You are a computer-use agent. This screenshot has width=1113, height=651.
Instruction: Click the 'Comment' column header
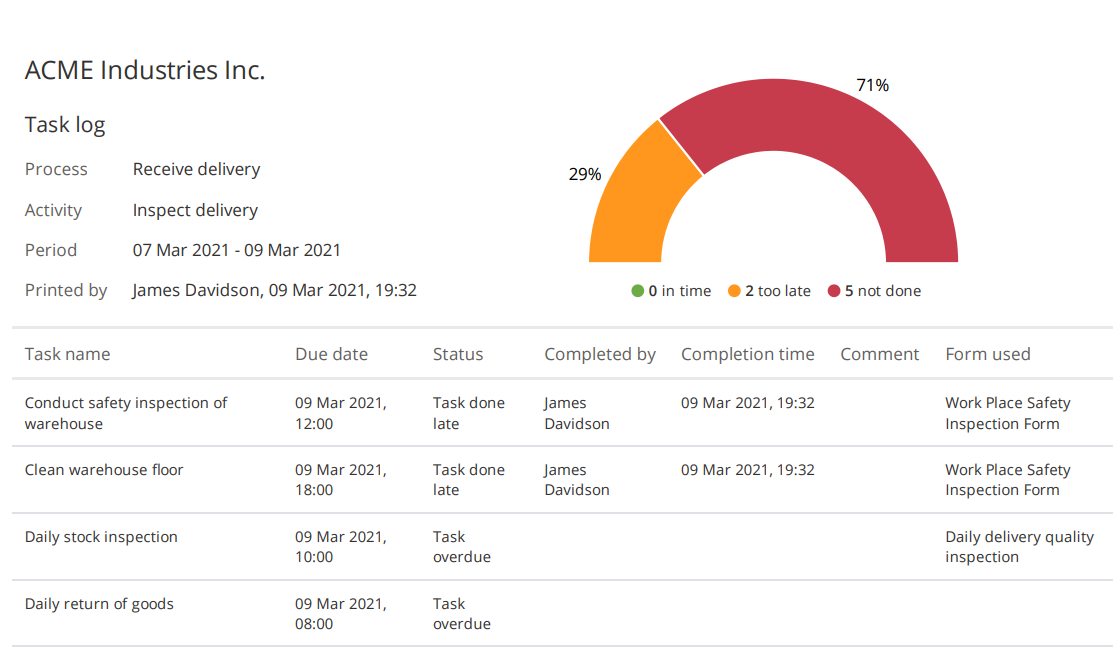click(879, 354)
